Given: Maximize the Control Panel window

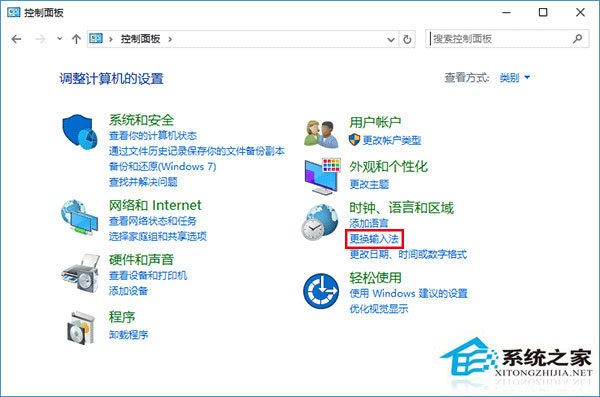Looking at the screenshot, I should tap(543, 12).
